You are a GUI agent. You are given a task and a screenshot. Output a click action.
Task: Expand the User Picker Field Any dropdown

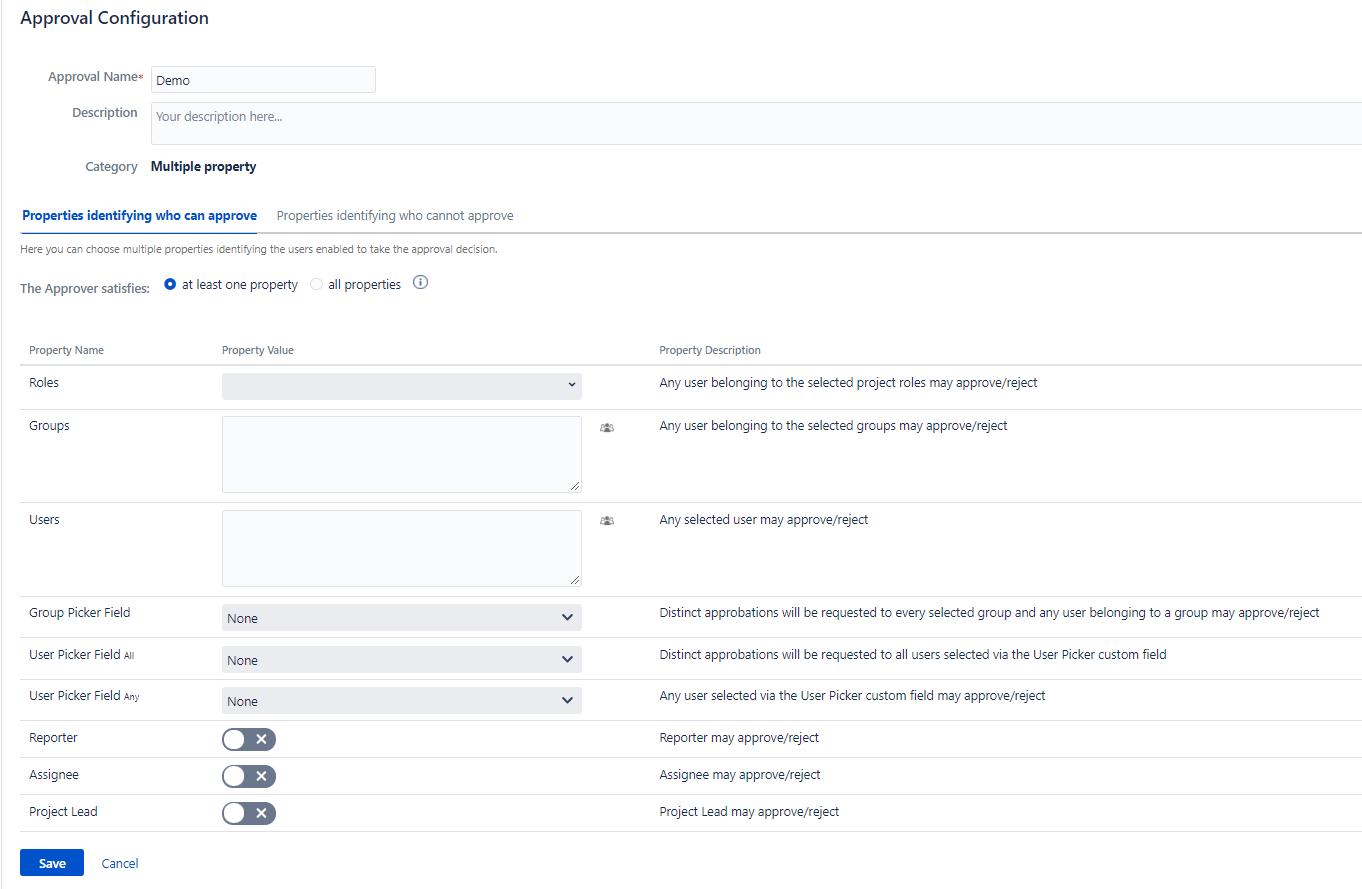(x=401, y=701)
